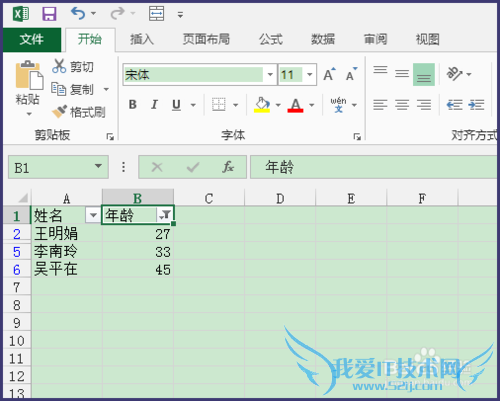Set middle vertical alignment
The image size is (500, 401).
coord(402,74)
